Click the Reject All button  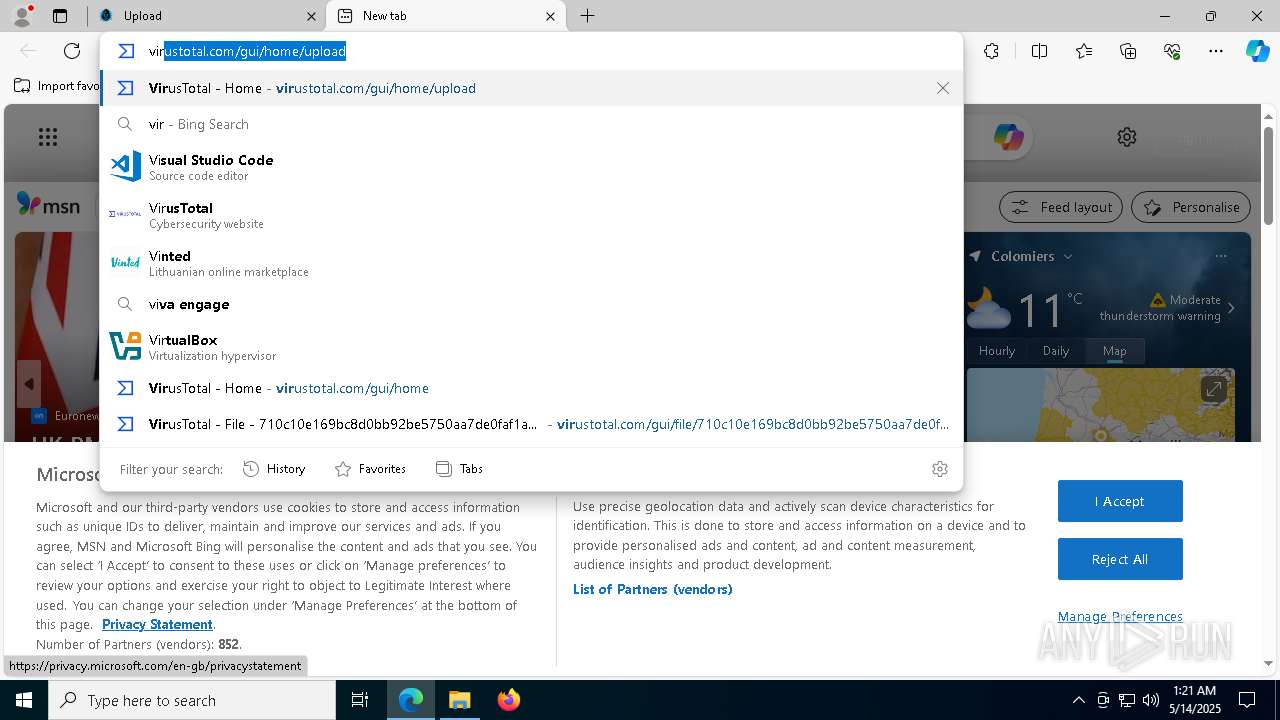tap(1120, 559)
